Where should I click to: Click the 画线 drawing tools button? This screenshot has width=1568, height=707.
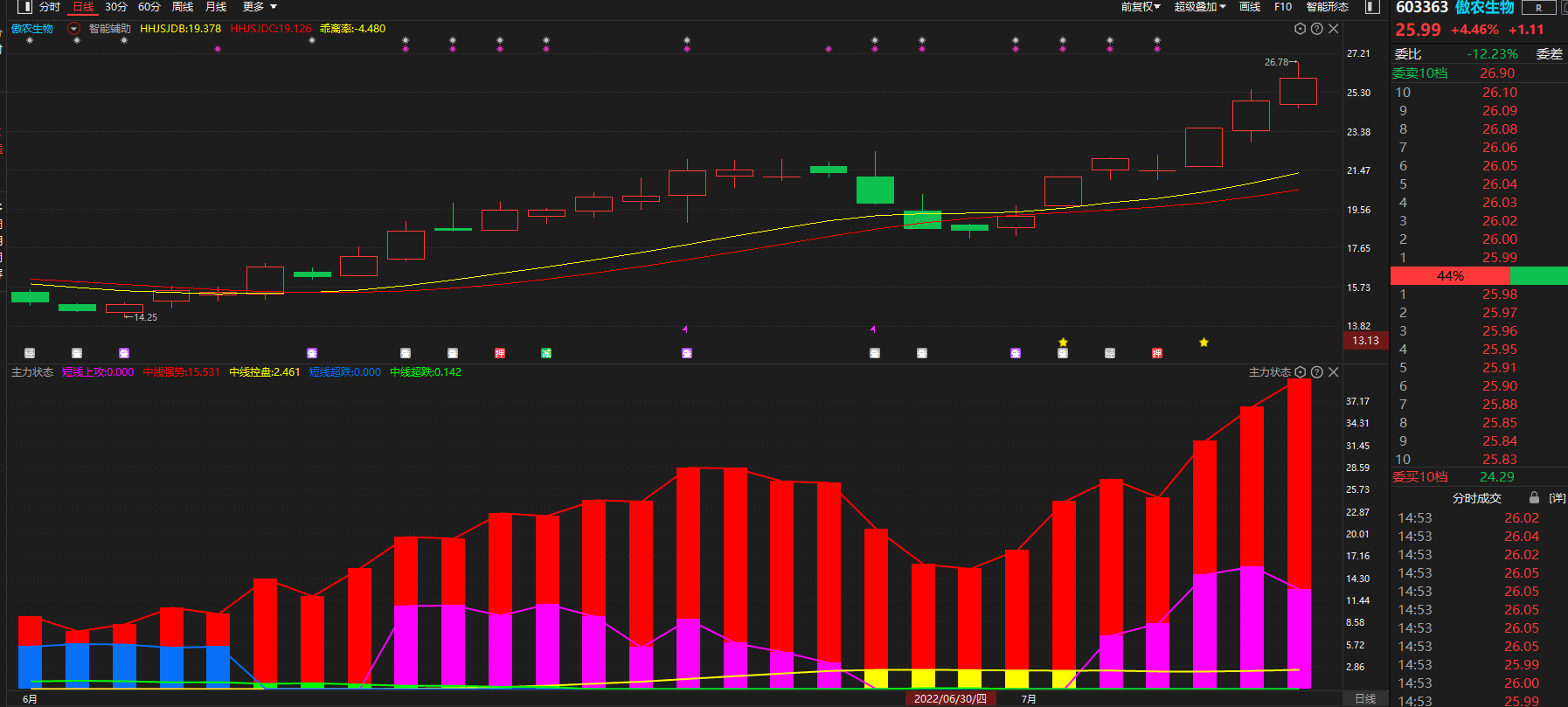(x=1250, y=7)
